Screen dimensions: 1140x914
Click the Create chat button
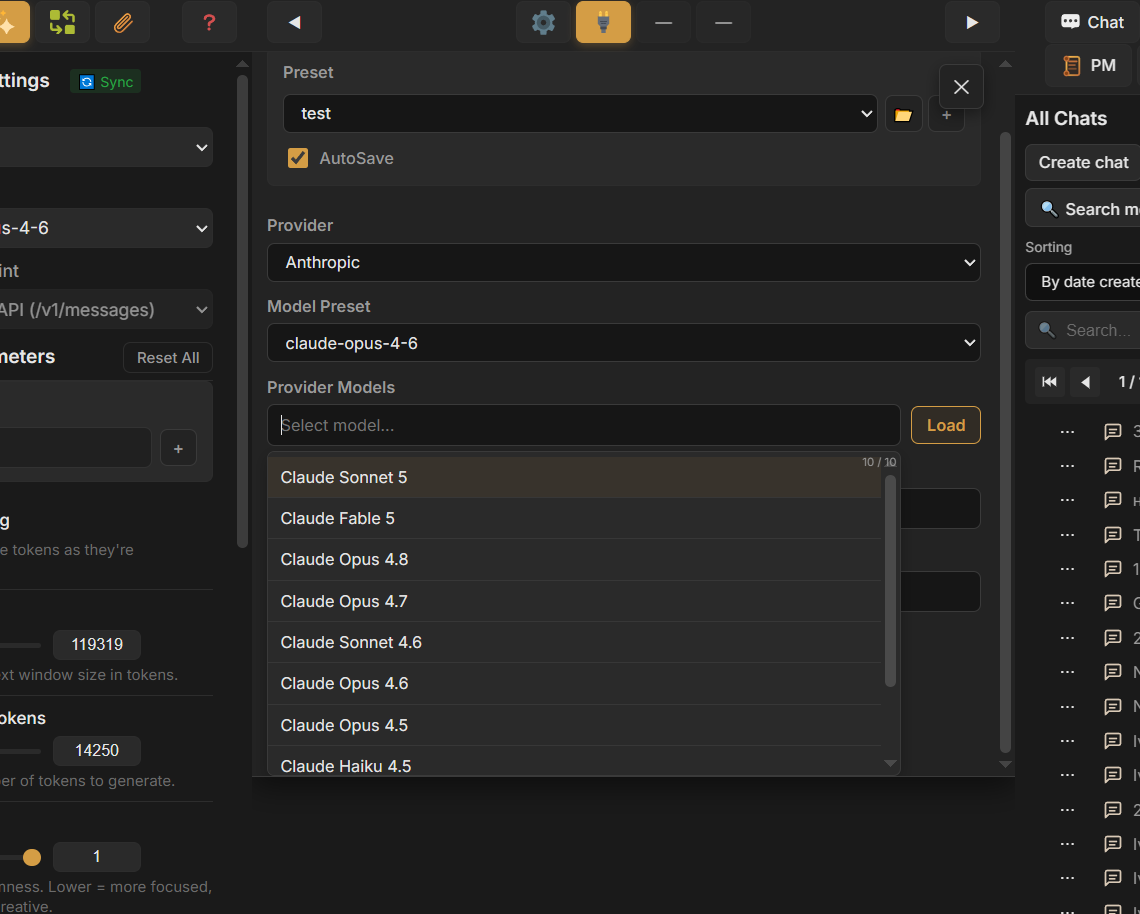pos(1083,163)
